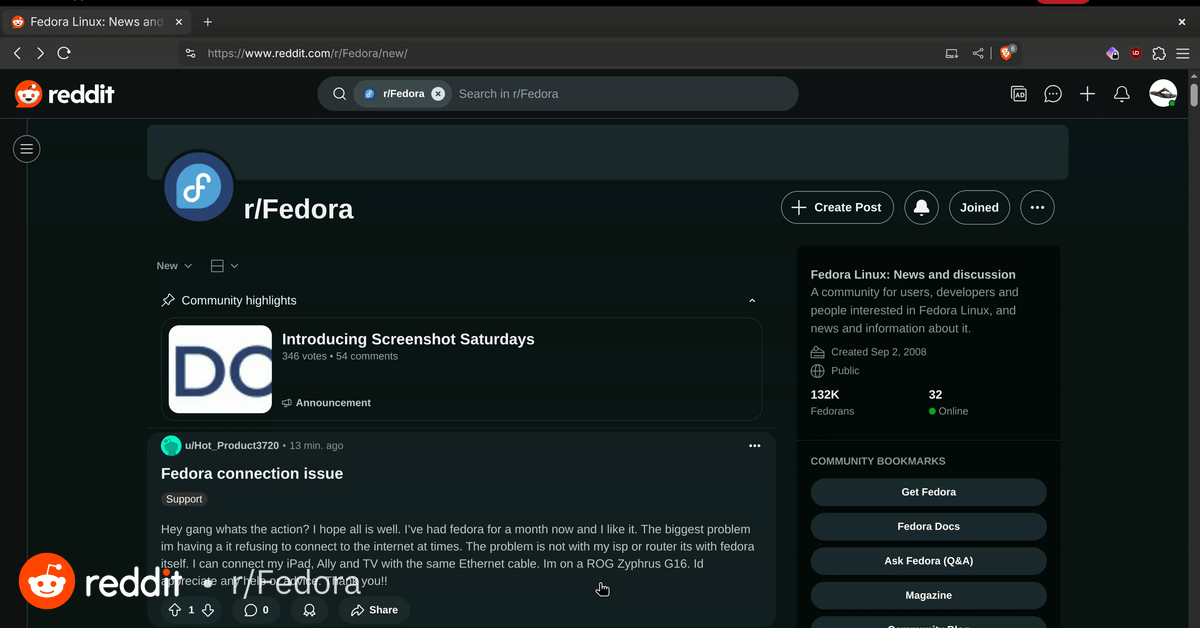Share the Fedora connection issue post

pyautogui.click(x=375, y=610)
